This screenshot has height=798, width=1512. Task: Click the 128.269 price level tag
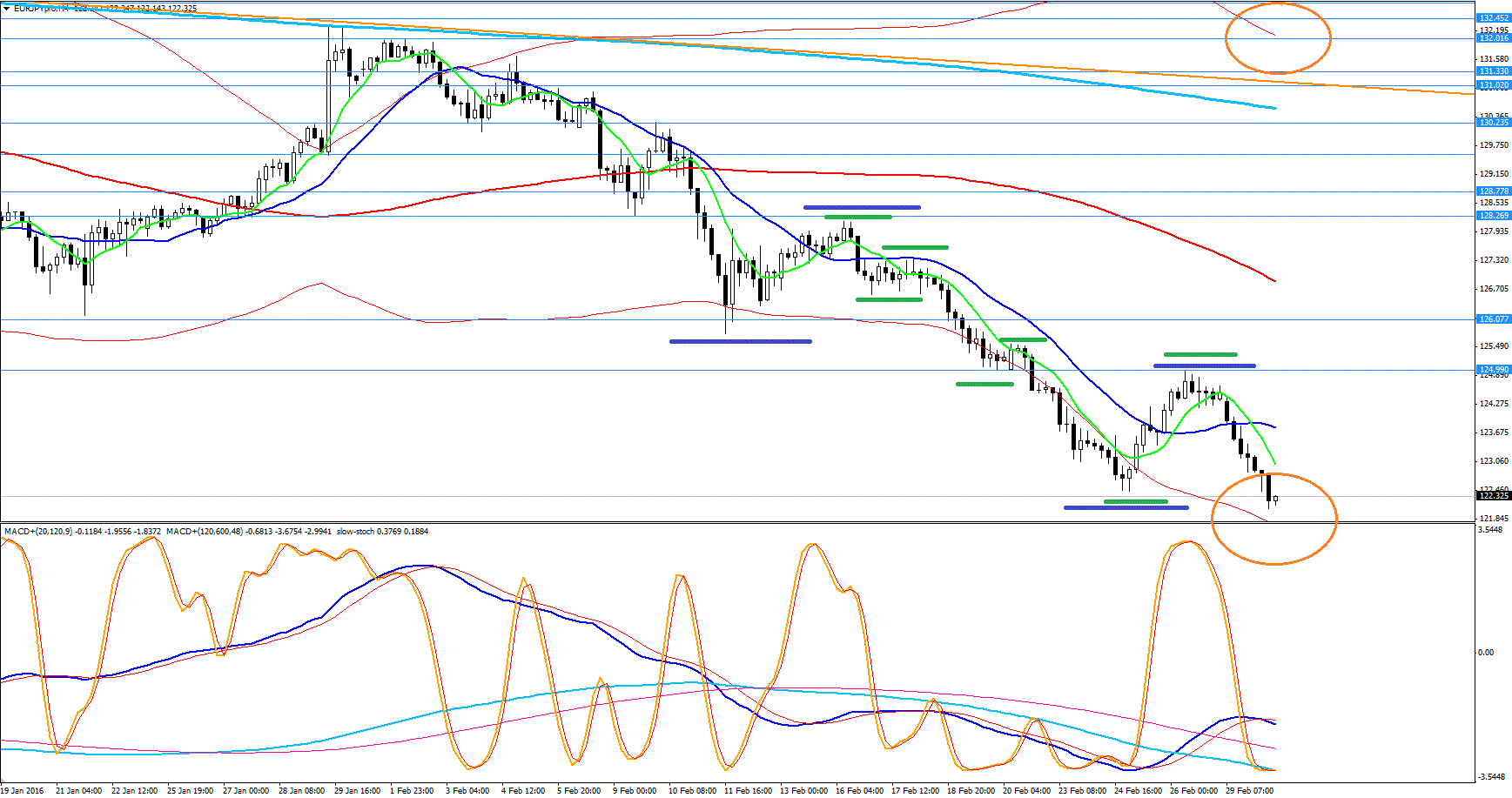[x=1494, y=216]
